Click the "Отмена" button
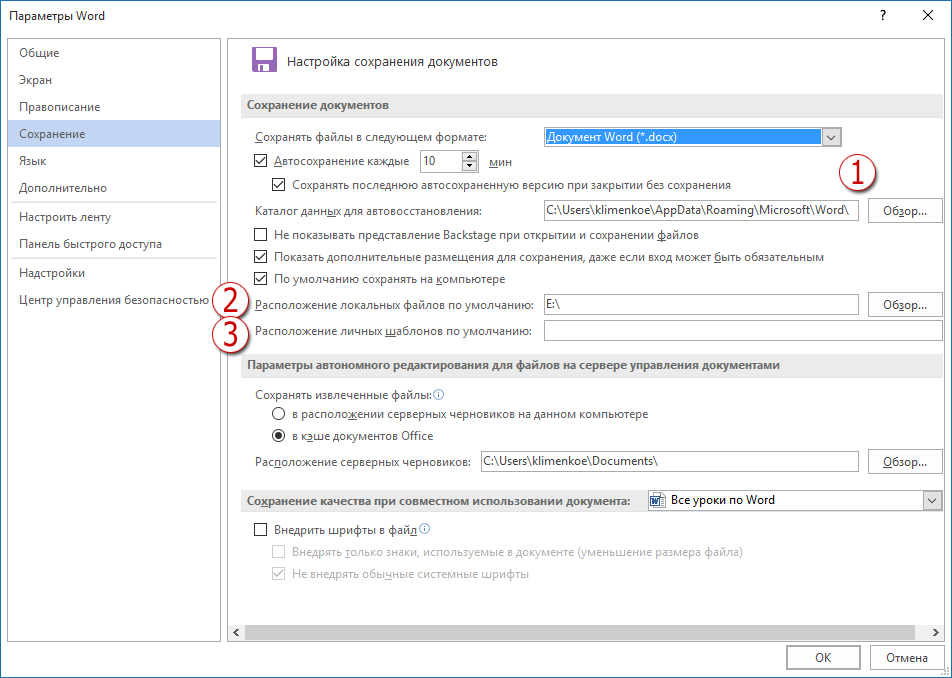 (x=906, y=657)
